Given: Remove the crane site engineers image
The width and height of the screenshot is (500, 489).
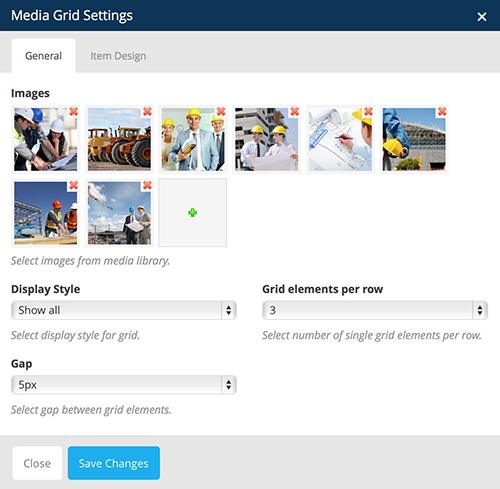Looking at the screenshot, I should pos(147,185).
